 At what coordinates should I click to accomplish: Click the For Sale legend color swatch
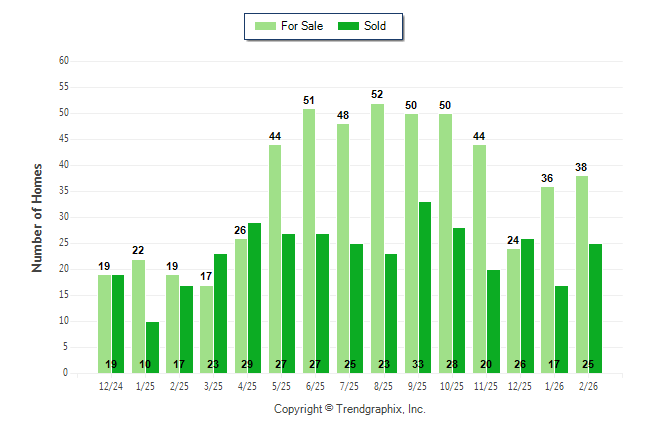(265, 26)
